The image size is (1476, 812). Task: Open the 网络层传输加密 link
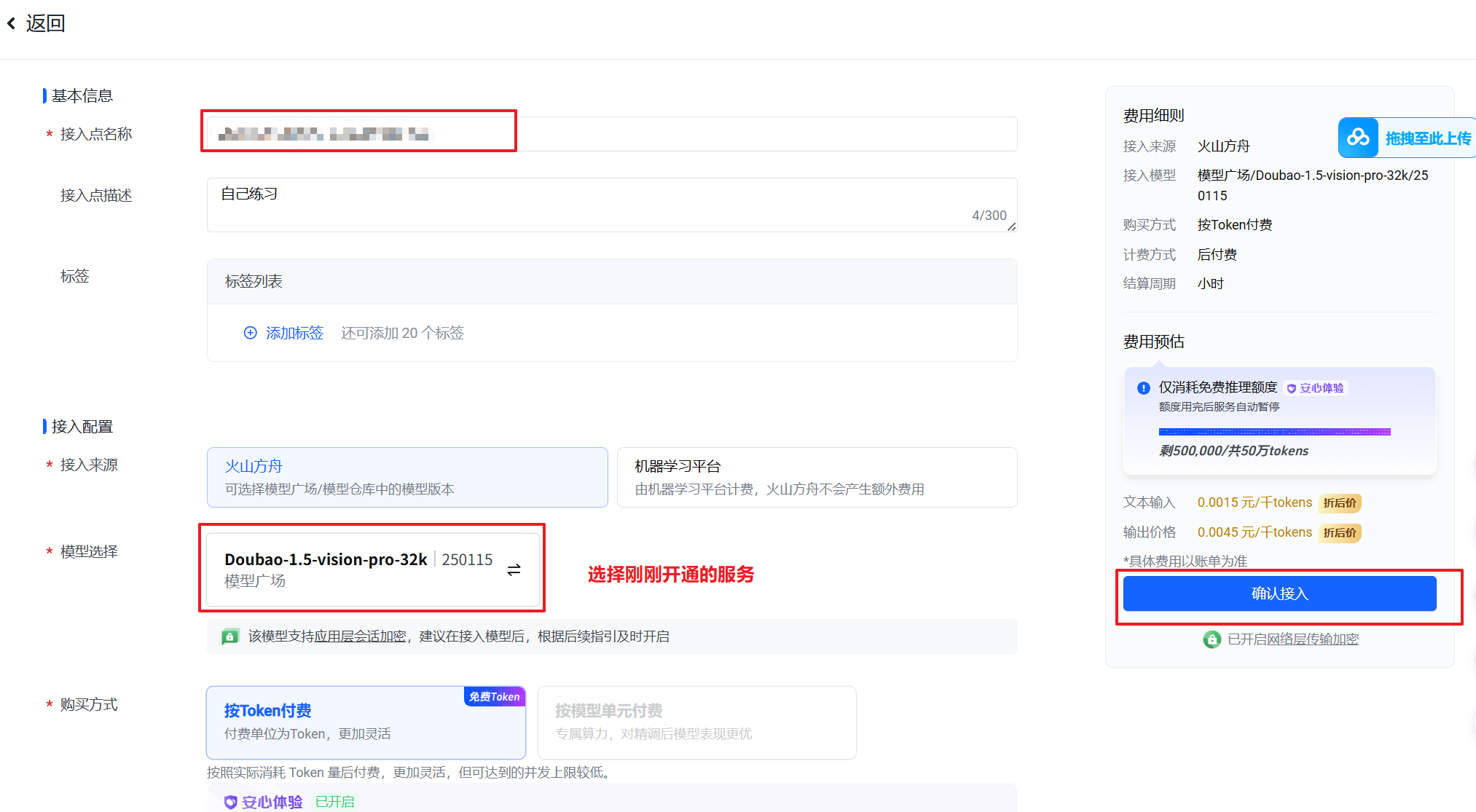[x=1311, y=639]
